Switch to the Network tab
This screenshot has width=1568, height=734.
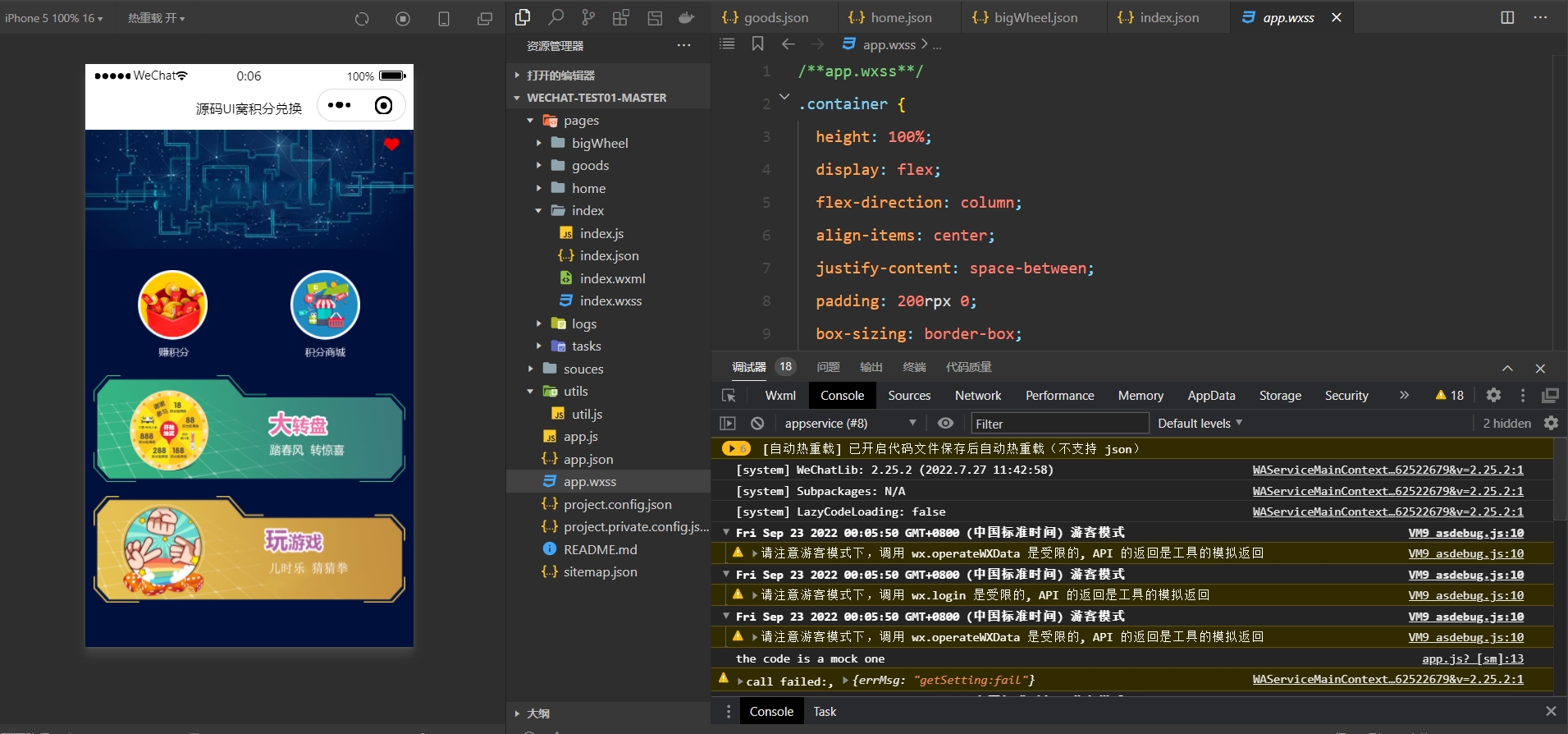(x=978, y=396)
